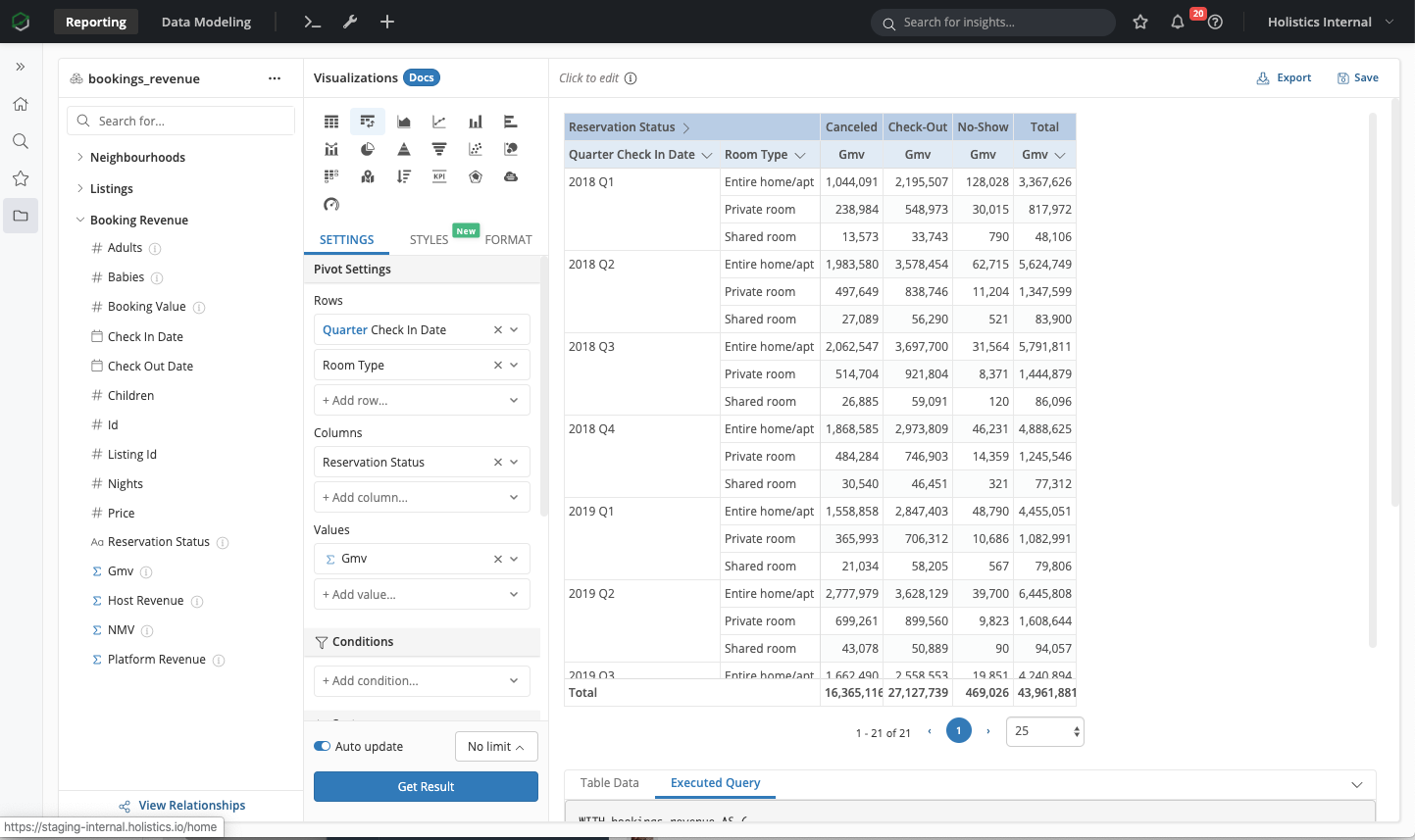Screen dimensions: 1415x840
Task: Switch to the KPI metric visualization
Action: (x=439, y=176)
